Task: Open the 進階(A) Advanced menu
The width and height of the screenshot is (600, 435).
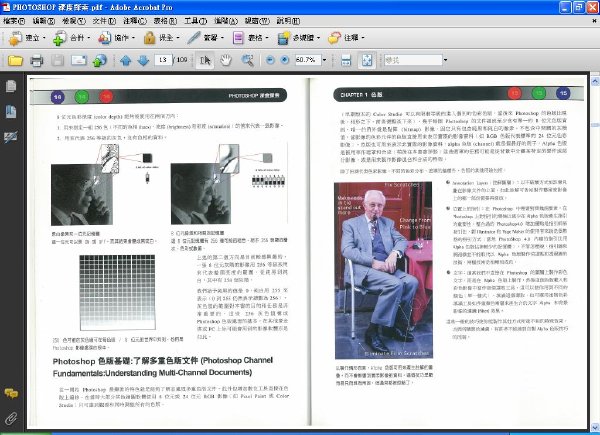Action: [226, 21]
